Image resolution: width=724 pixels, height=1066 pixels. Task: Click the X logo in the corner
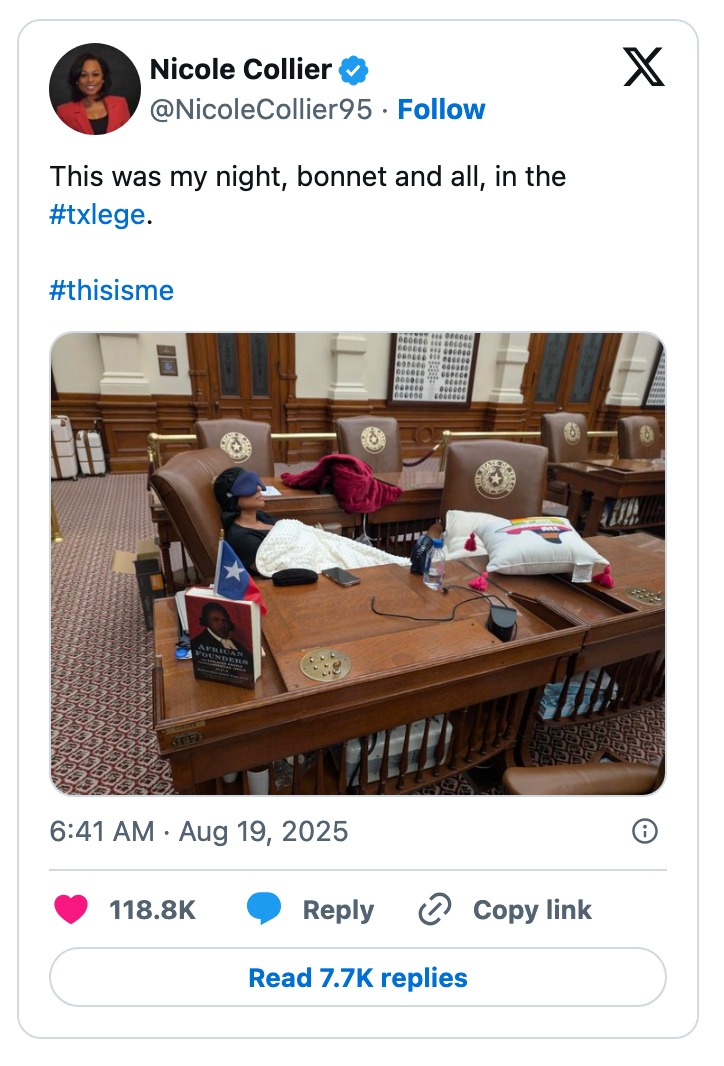(x=645, y=65)
